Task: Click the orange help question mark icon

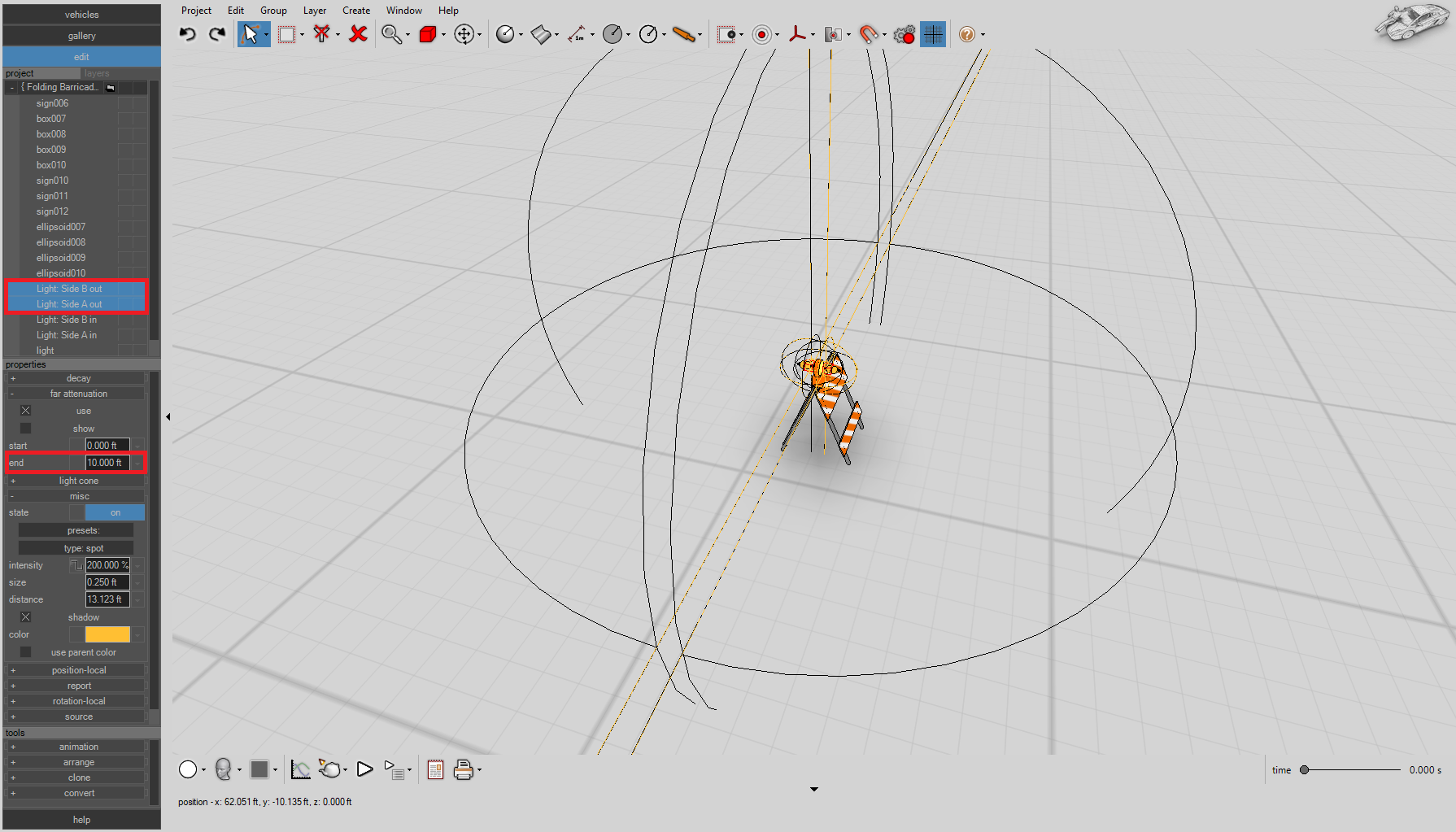Action: [966, 34]
